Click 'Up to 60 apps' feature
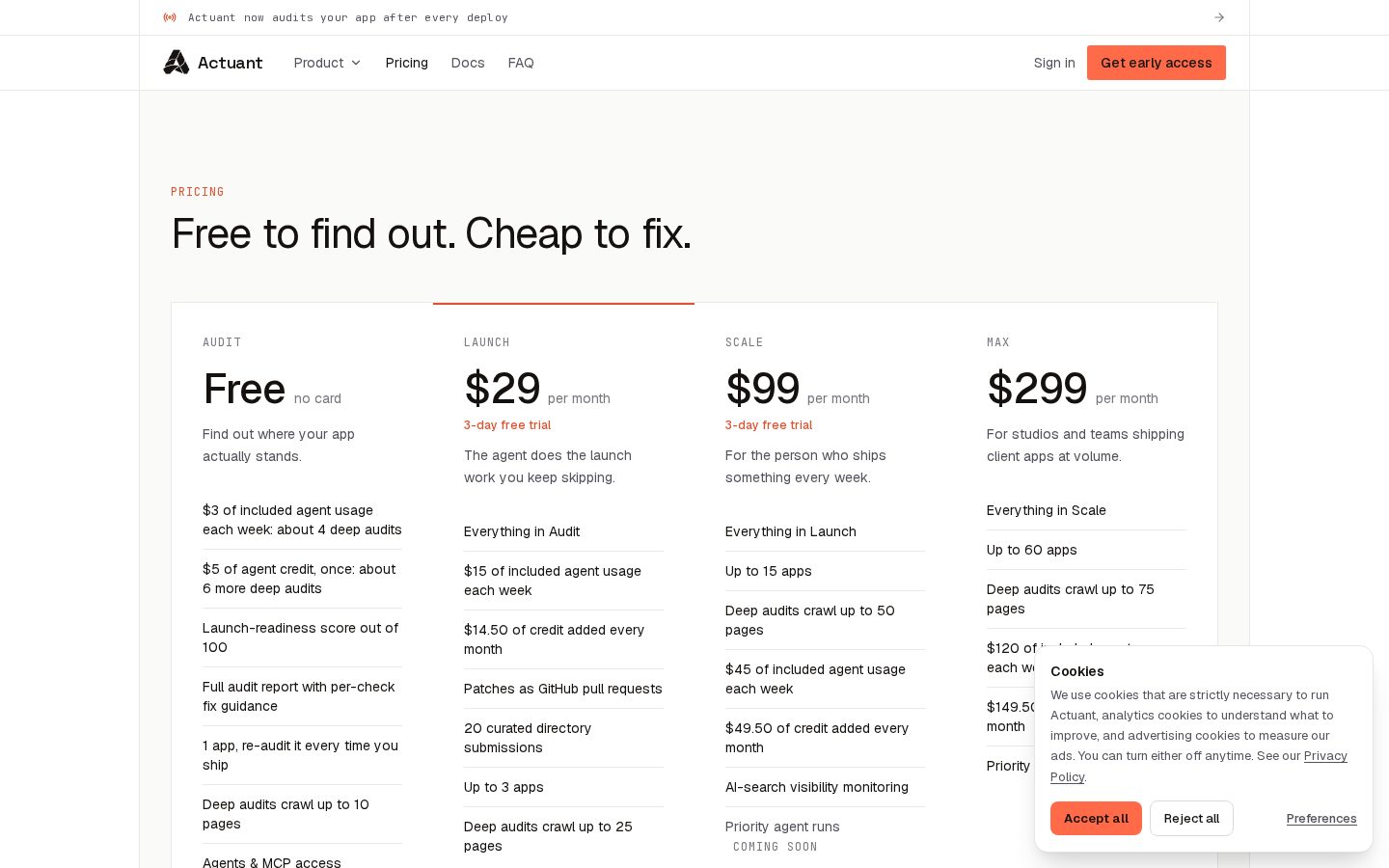This screenshot has width=1389, height=868. 1032,550
